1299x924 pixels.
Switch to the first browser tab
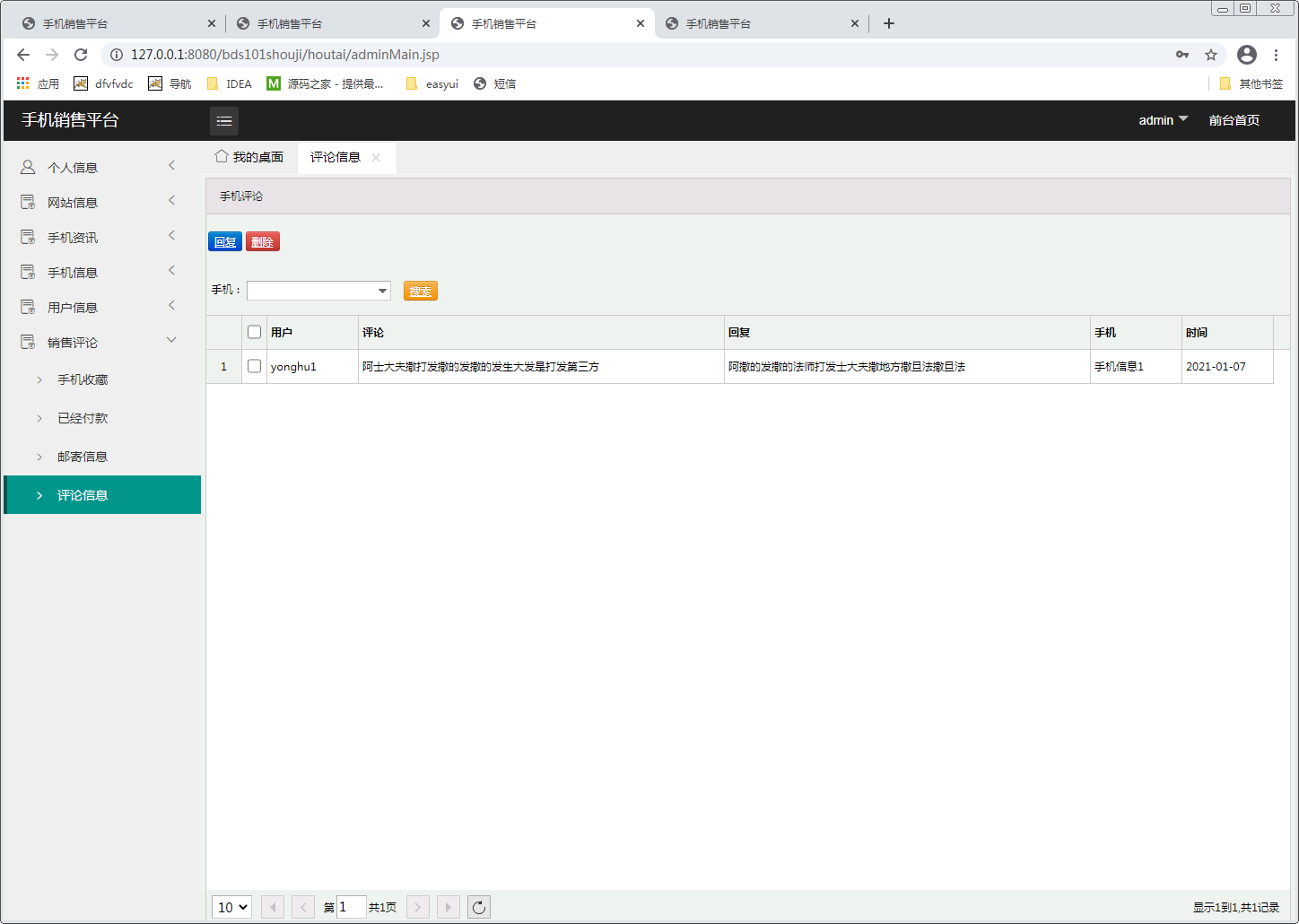(x=117, y=23)
